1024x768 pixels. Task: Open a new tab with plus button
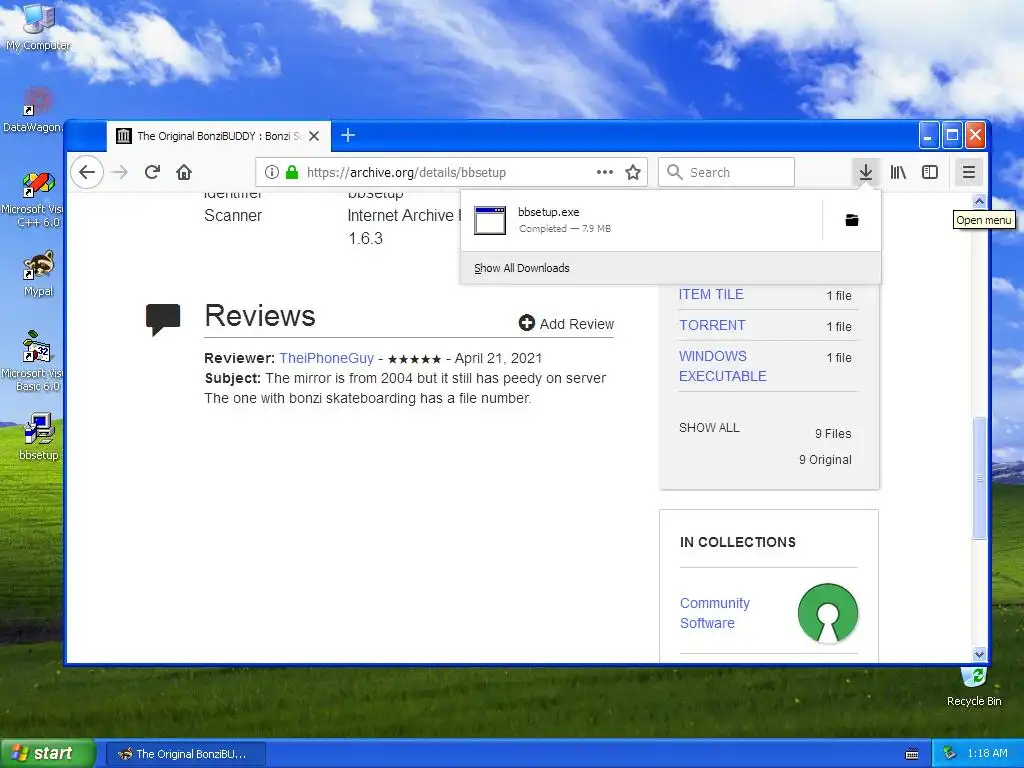pos(348,136)
